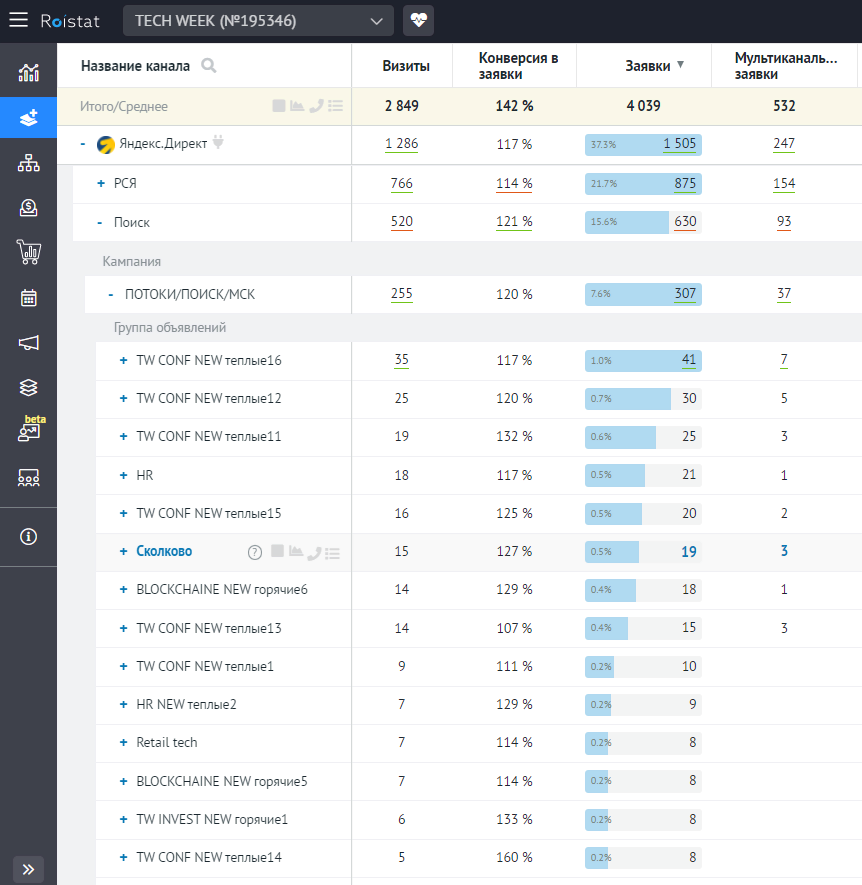Screen dimensions: 862x885
Task: Open the hamburger main menu
Action: 18,20
